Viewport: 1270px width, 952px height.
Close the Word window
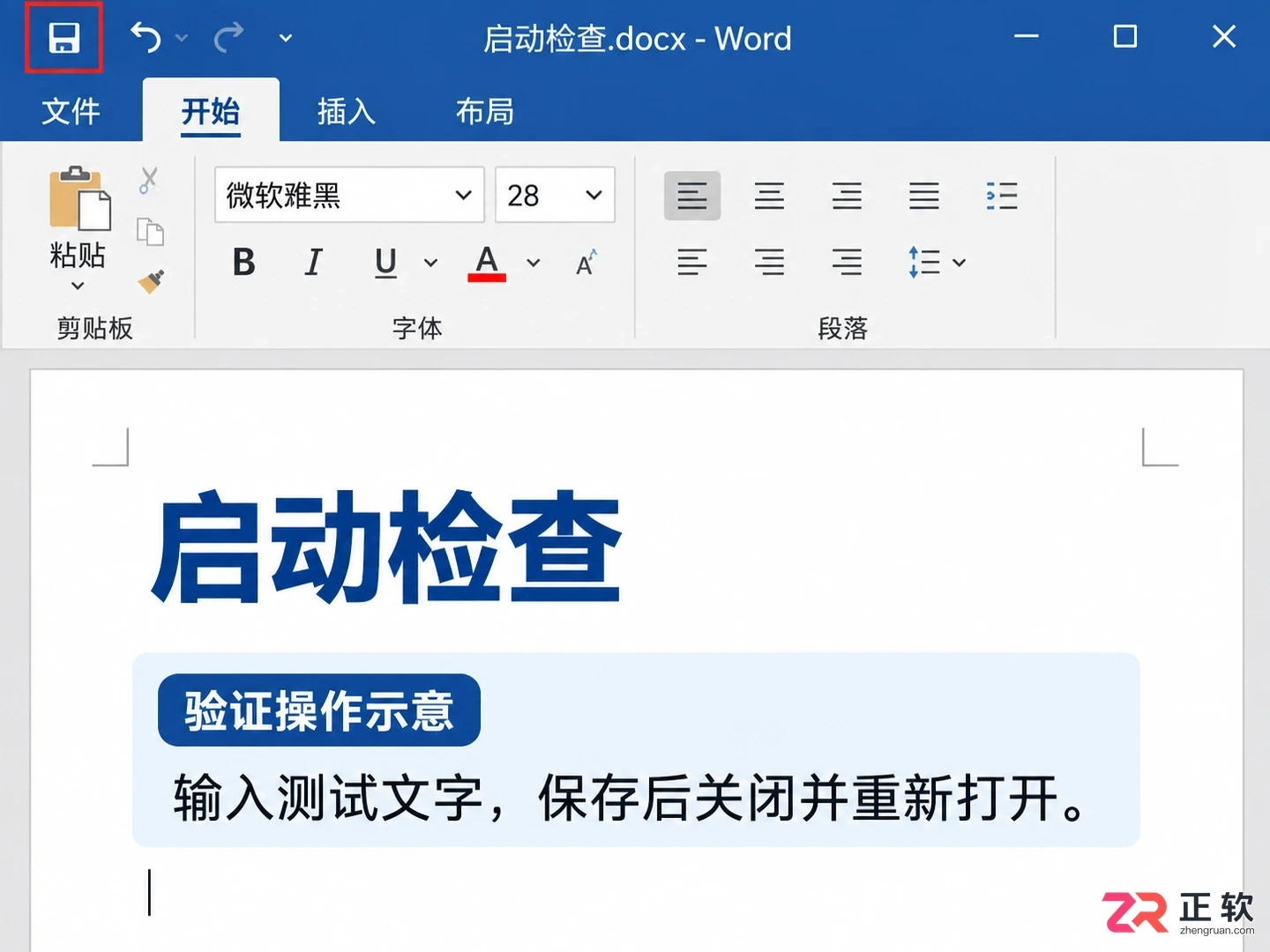[x=1224, y=37]
